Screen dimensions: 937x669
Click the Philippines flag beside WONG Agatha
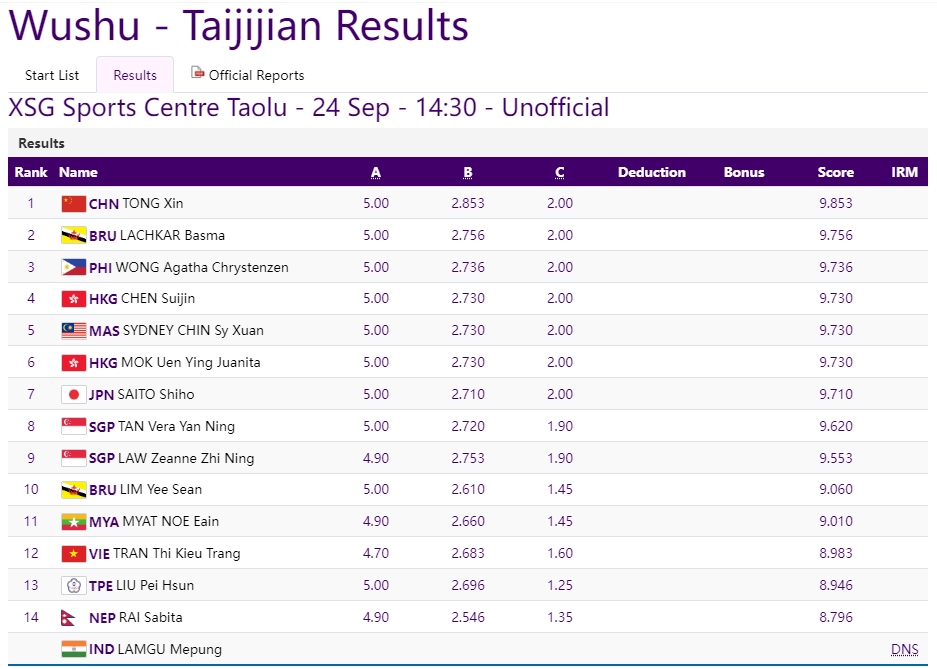click(x=74, y=267)
